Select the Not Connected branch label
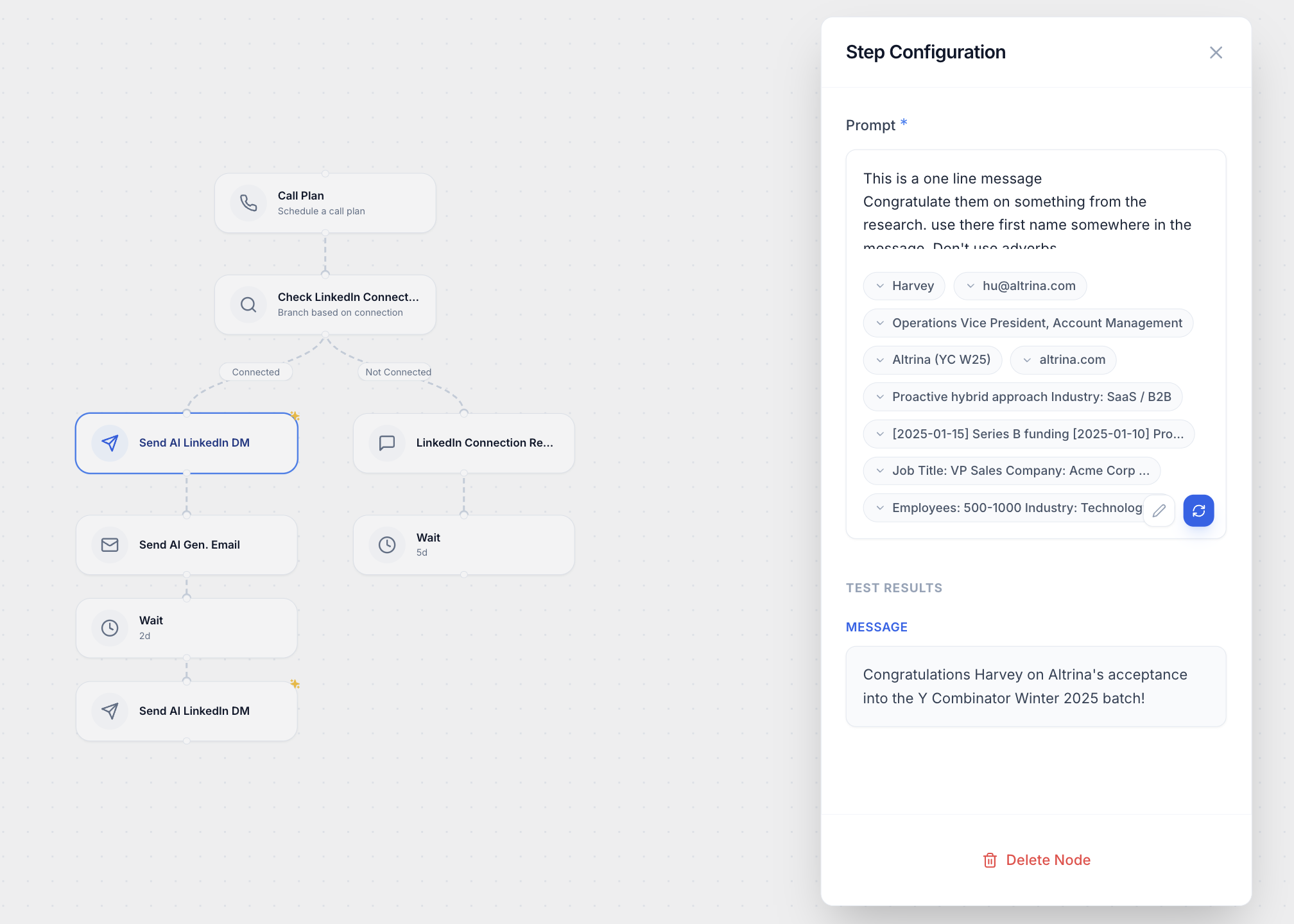This screenshot has height=924, width=1294. pos(398,372)
